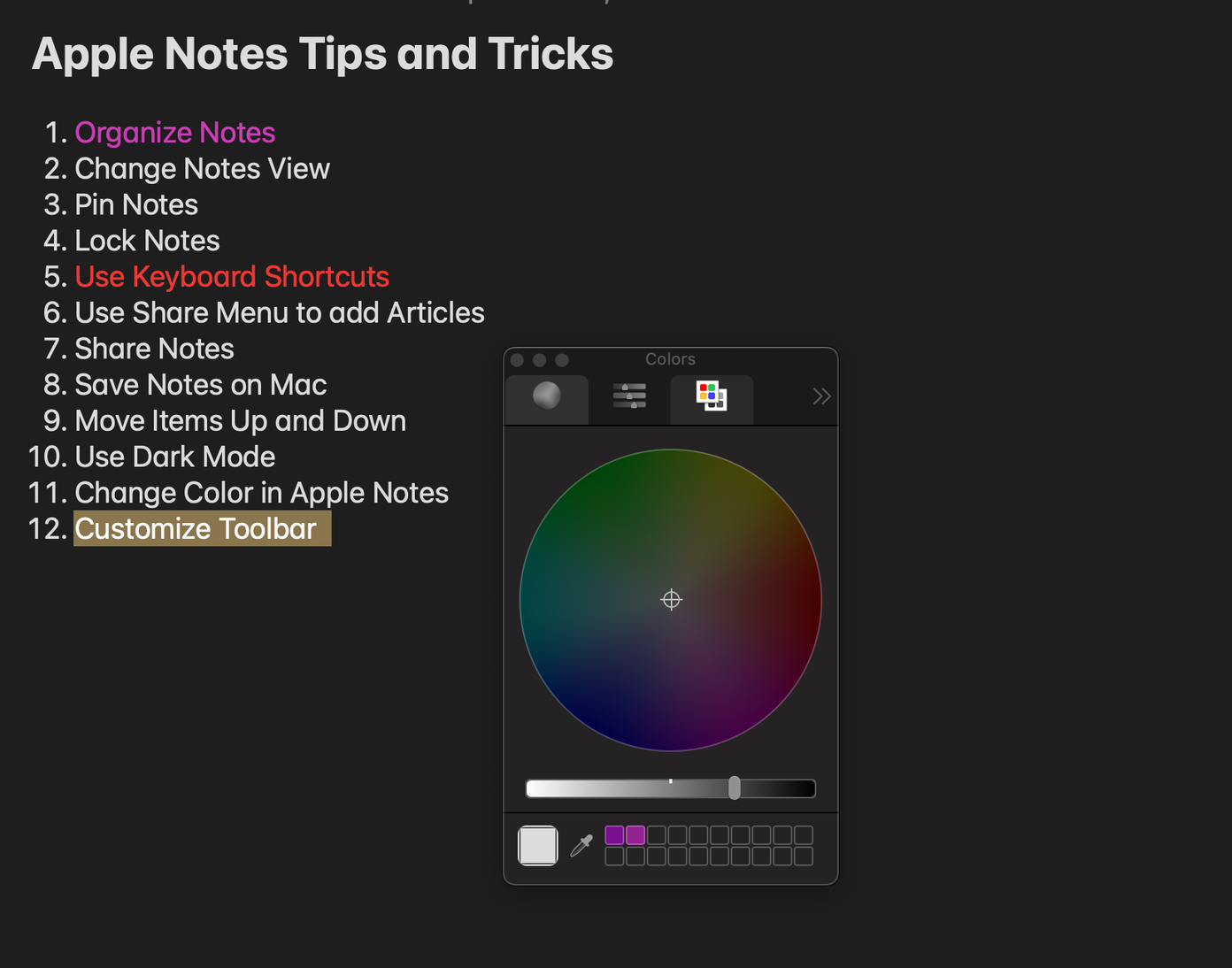Click the Colors window title bar
1232x968 pixels.
click(670, 358)
